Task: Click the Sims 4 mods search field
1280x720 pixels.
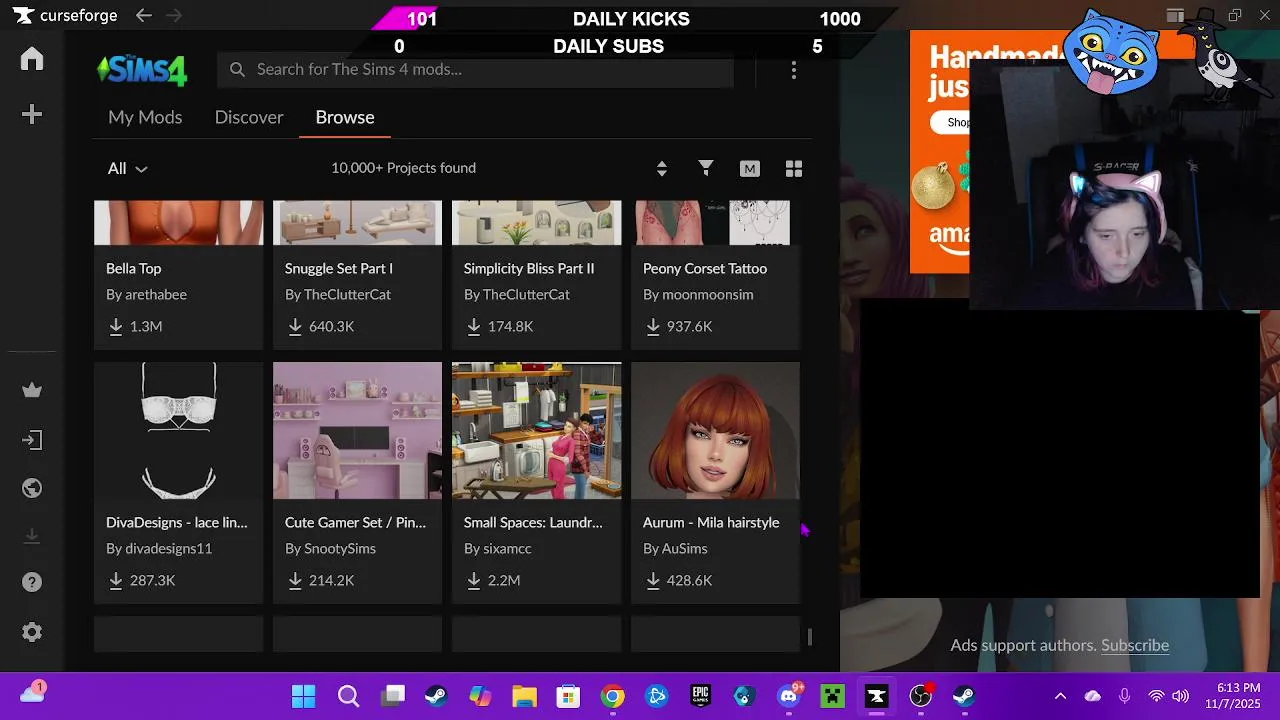Action: tap(475, 69)
